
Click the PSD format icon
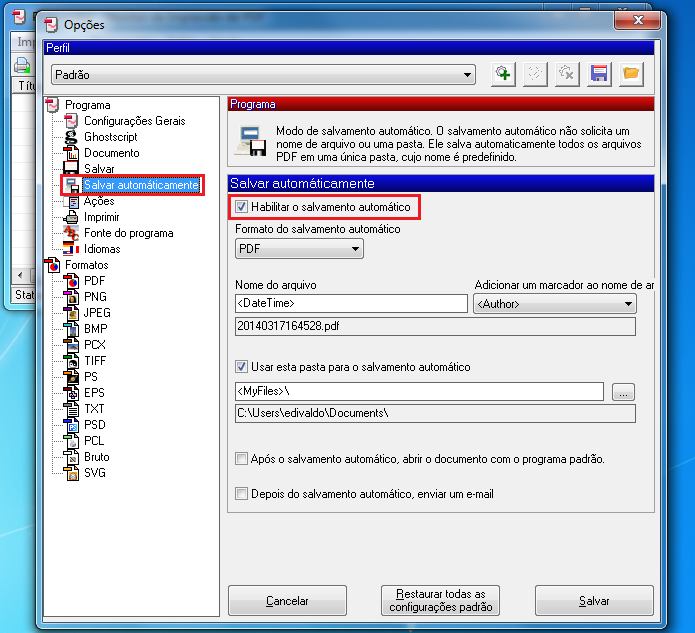pyautogui.click(x=71, y=425)
